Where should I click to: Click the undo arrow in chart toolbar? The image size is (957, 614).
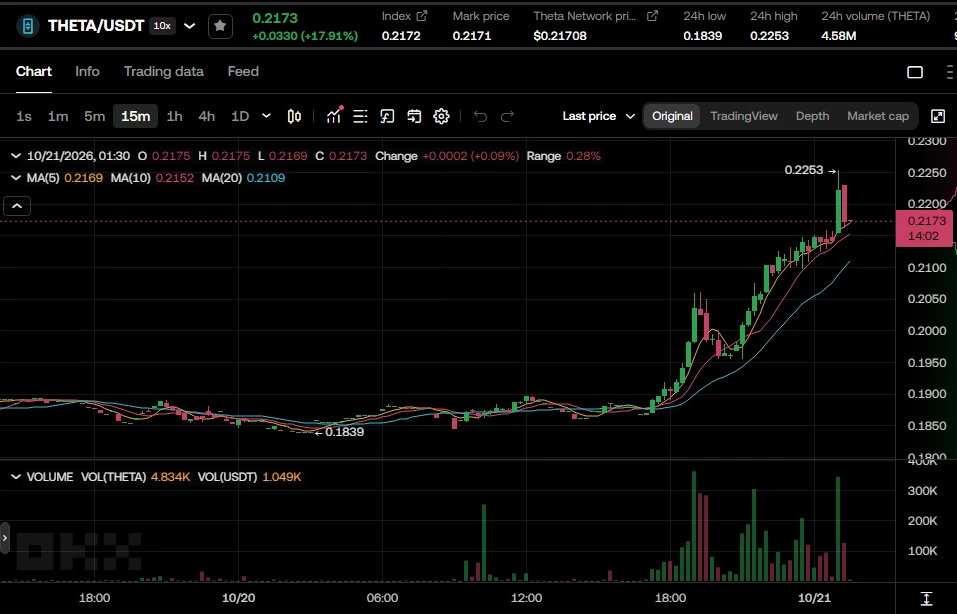[x=480, y=116]
